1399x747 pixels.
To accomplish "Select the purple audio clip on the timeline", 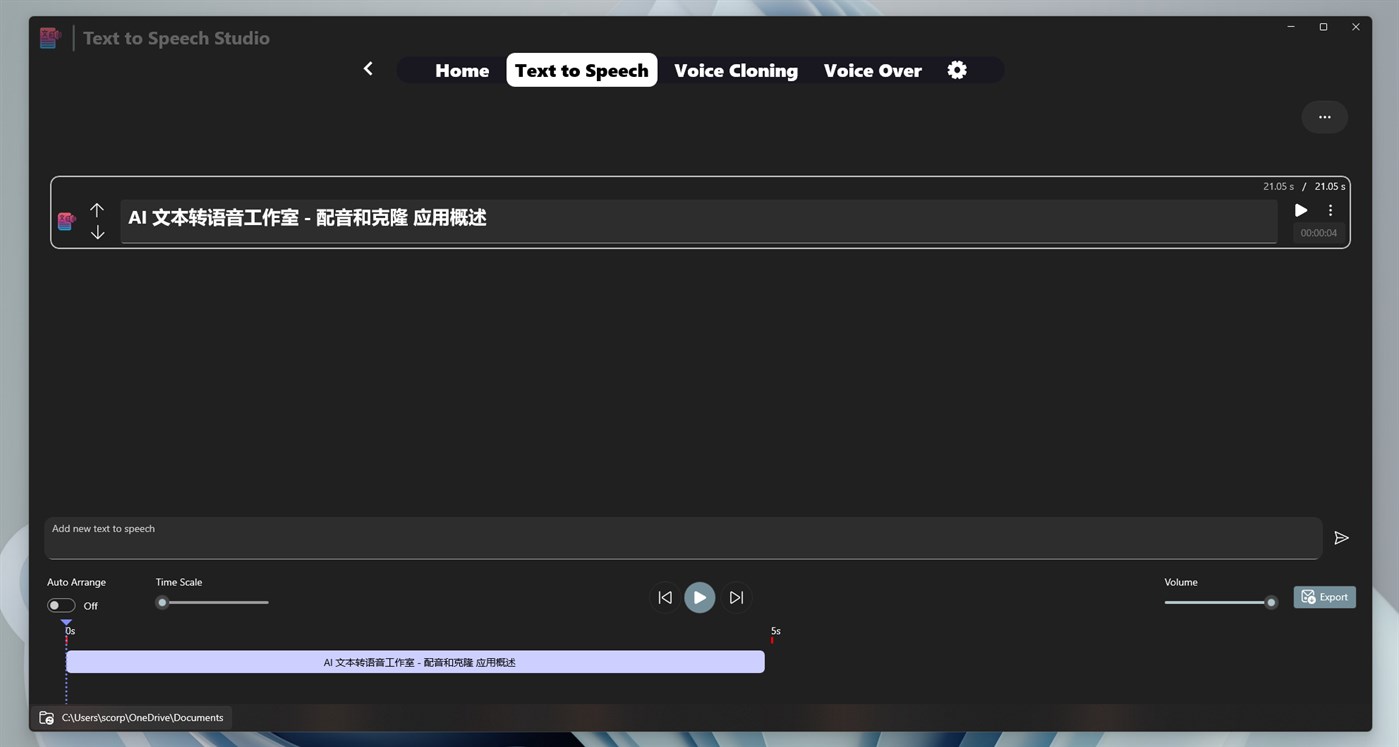I will pyautogui.click(x=415, y=662).
